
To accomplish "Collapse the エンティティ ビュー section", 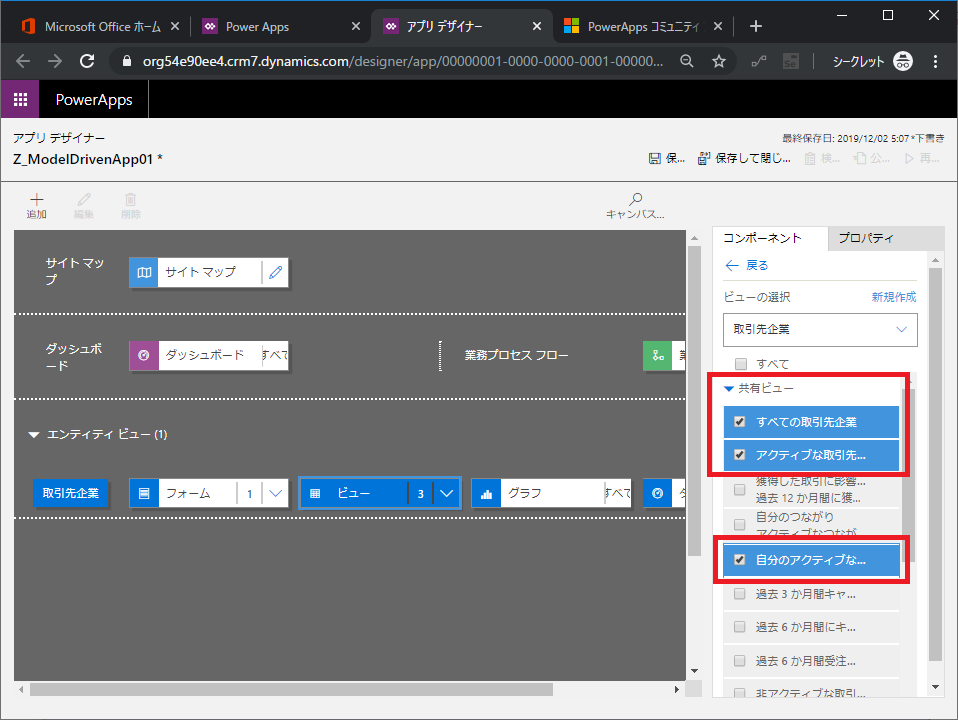I will pos(34,435).
